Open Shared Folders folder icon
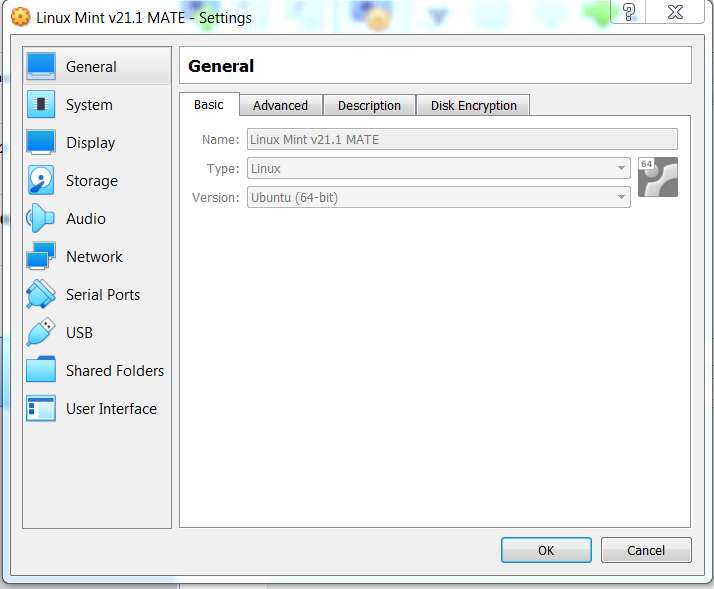 pos(41,369)
